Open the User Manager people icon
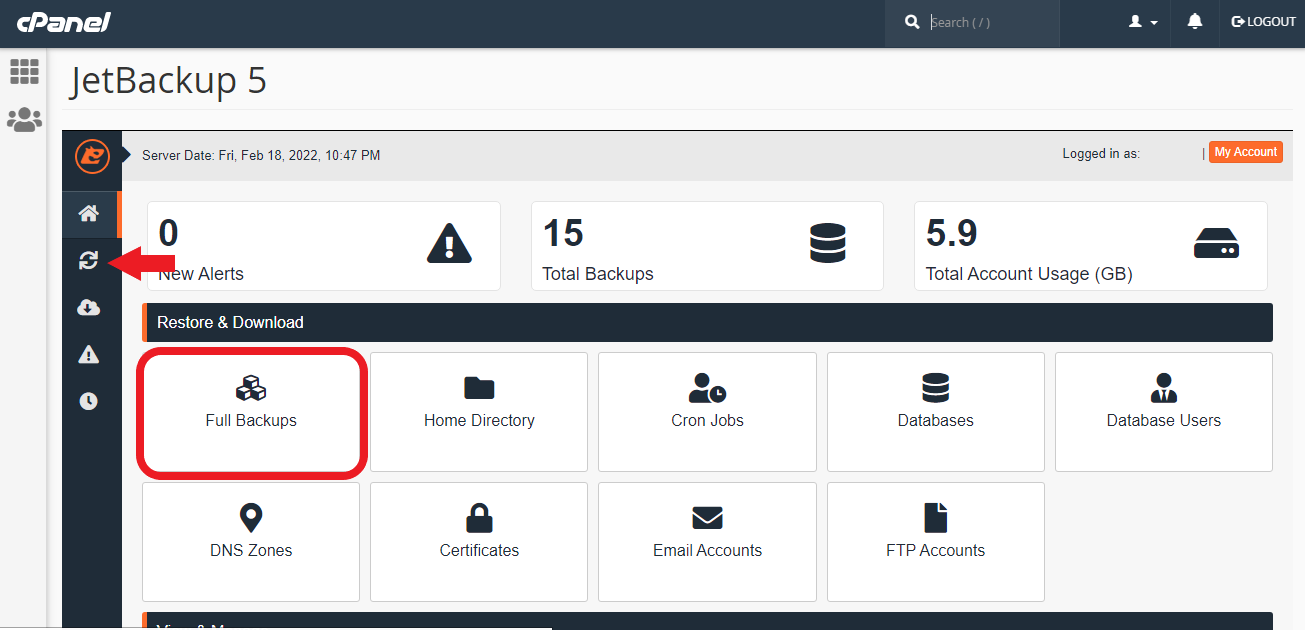Screen dimensions: 1305x630 (x=24, y=121)
